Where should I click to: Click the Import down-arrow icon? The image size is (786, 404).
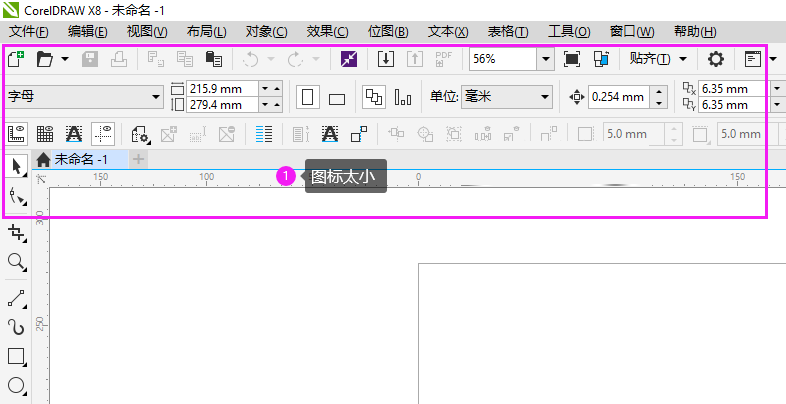[385, 59]
